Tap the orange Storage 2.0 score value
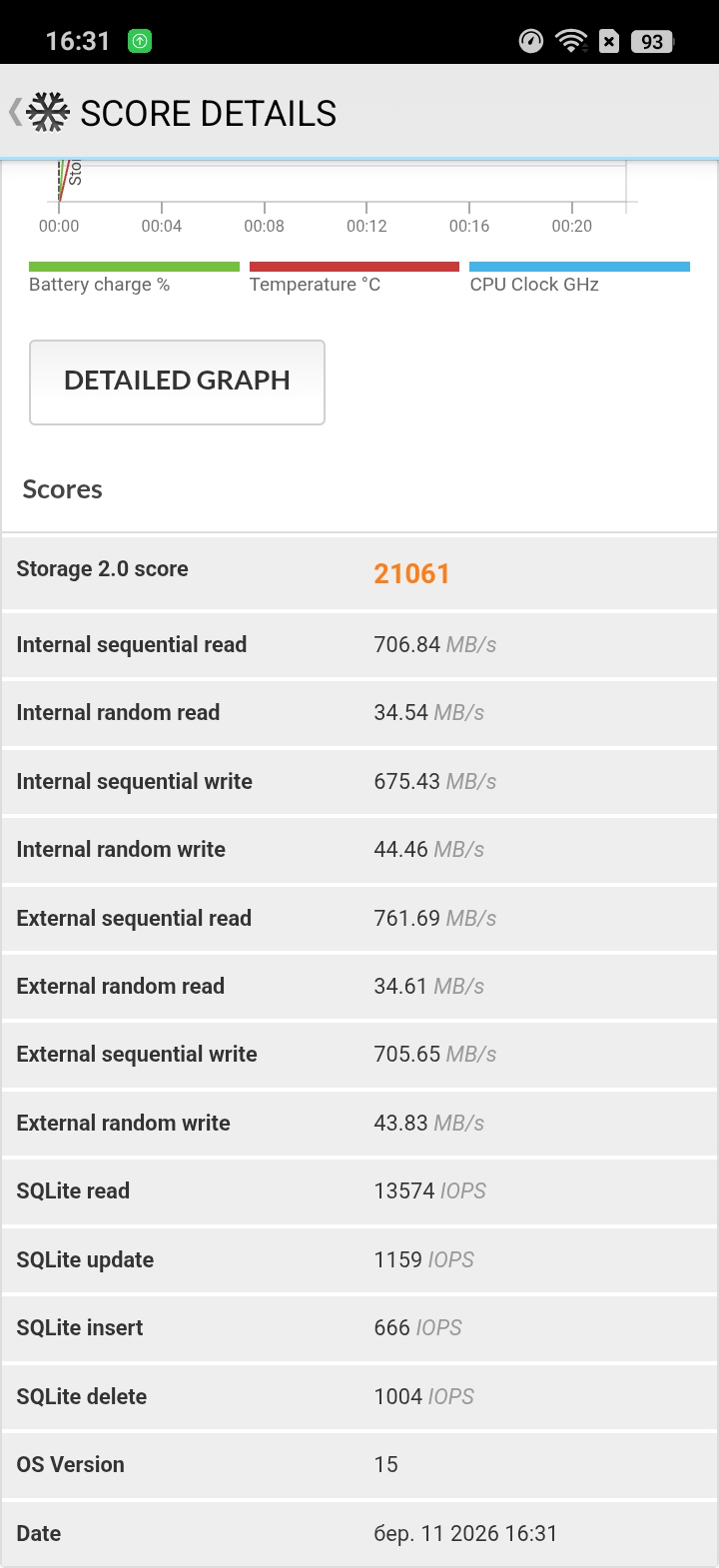719x1568 pixels. tap(411, 573)
